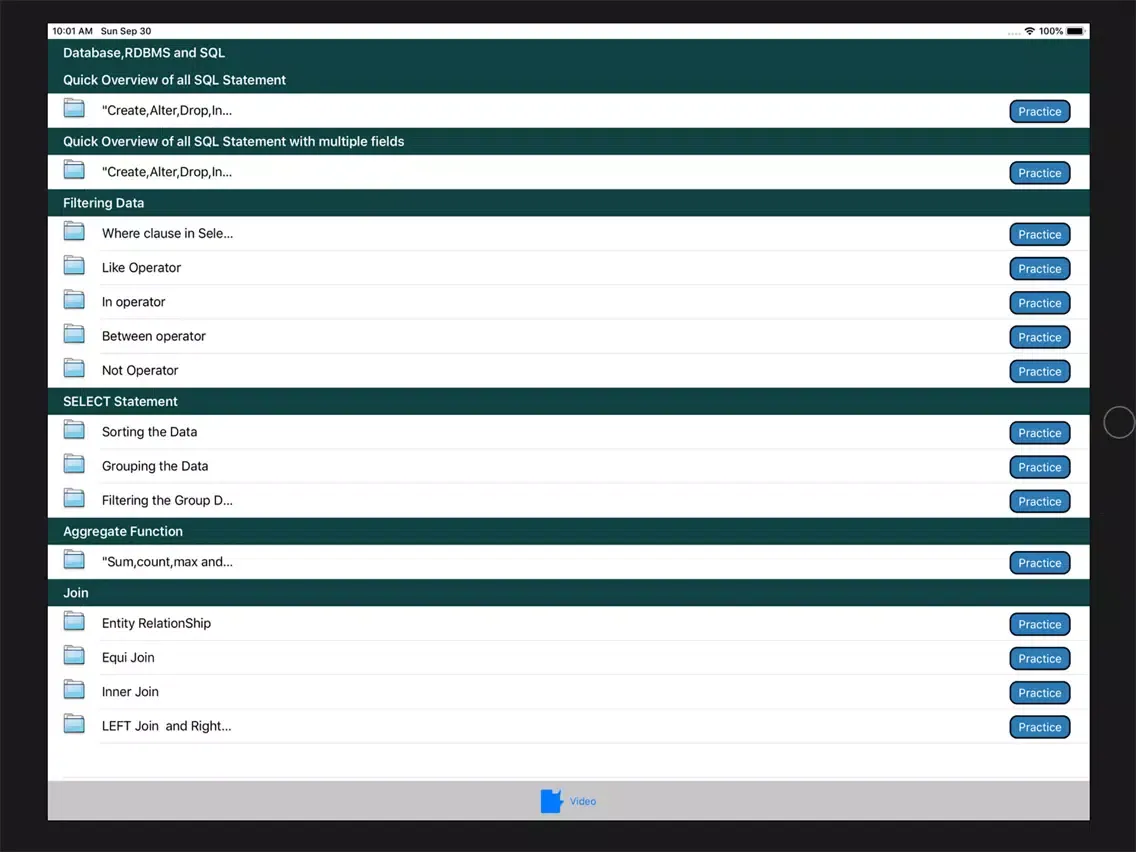Practice the Between operator lesson
1136x852 pixels.
[1039, 337]
